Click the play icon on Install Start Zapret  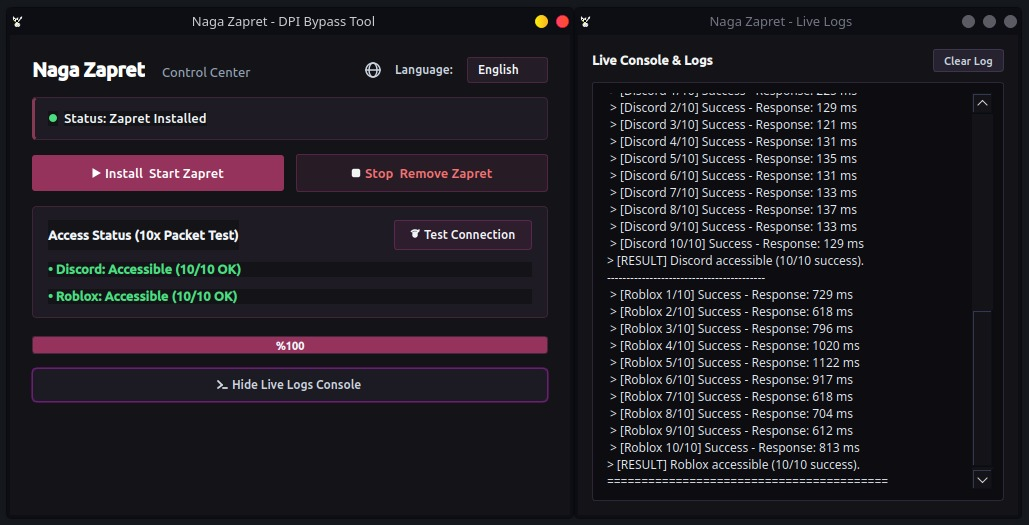pyautogui.click(x=96, y=173)
